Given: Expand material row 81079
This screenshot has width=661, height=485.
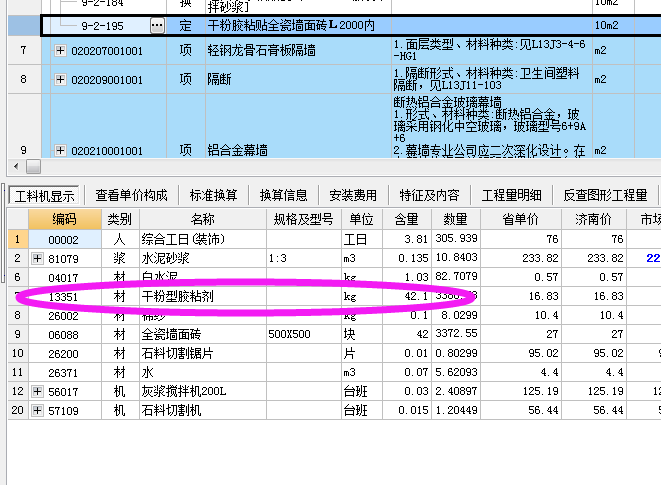Looking at the screenshot, I should [37, 258].
